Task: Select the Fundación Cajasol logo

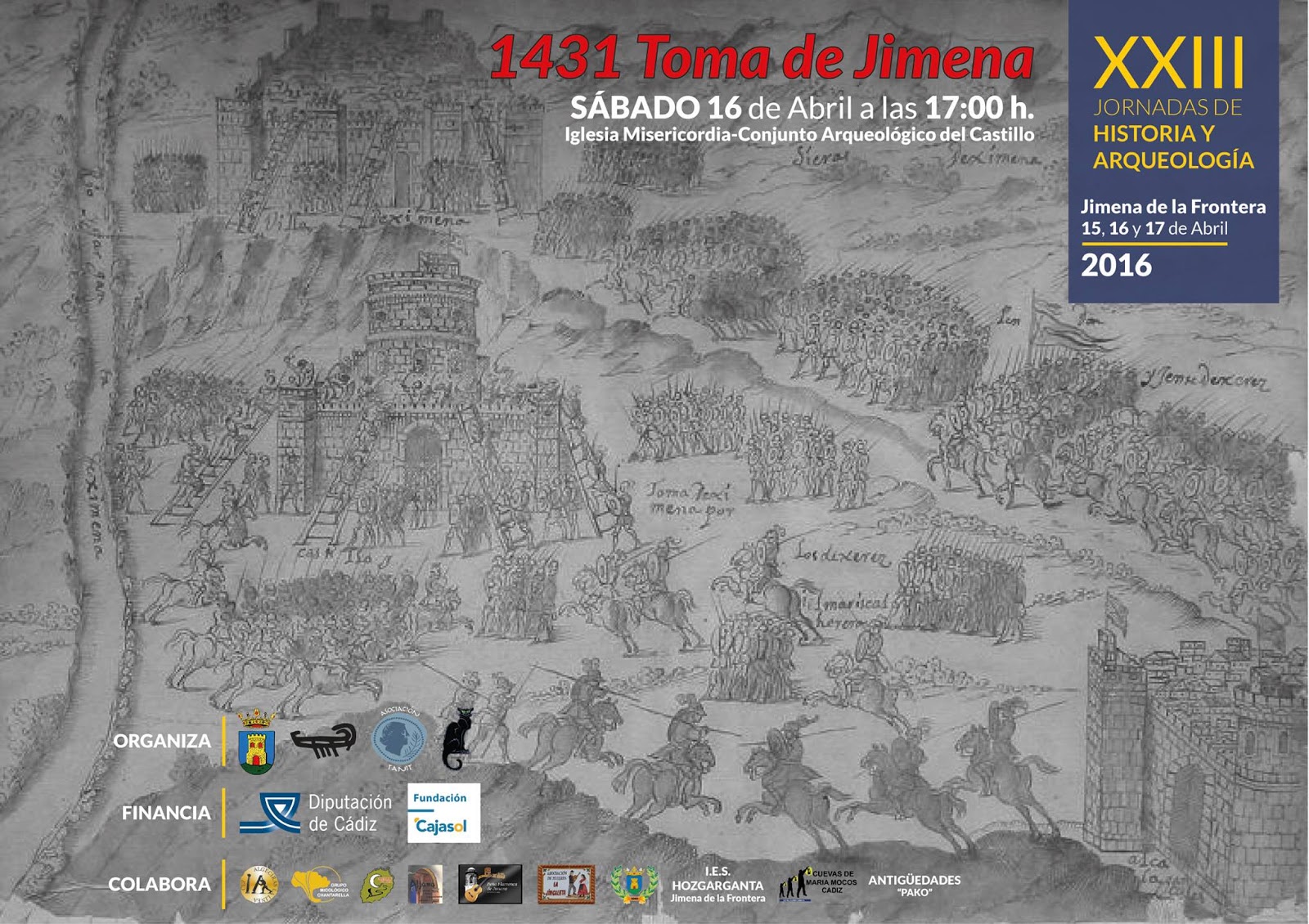Action: tap(443, 811)
